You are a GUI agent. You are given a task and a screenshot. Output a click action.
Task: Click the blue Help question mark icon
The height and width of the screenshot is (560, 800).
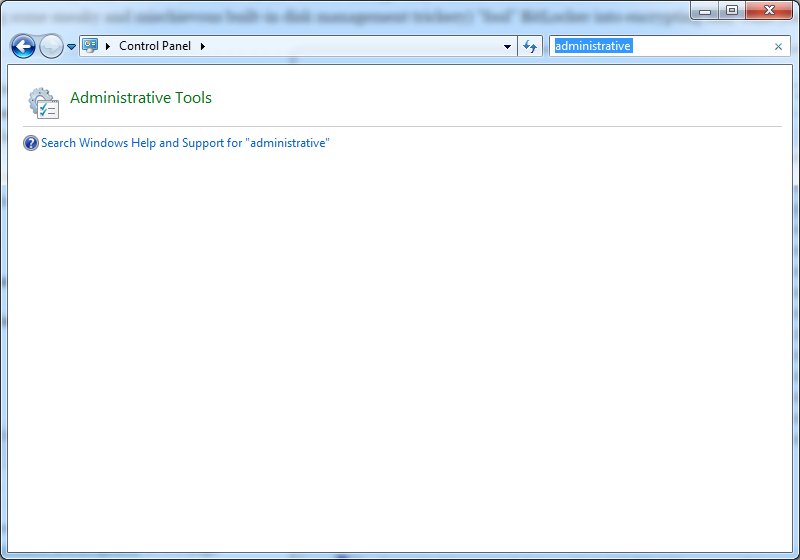(30, 143)
